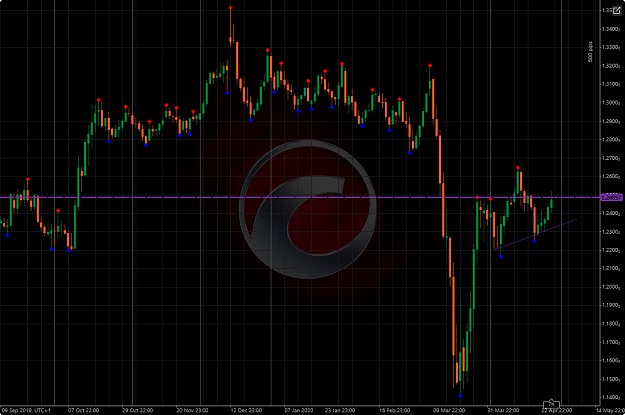Click the "07 Oct 22:00" time axis label

(83, 410)
